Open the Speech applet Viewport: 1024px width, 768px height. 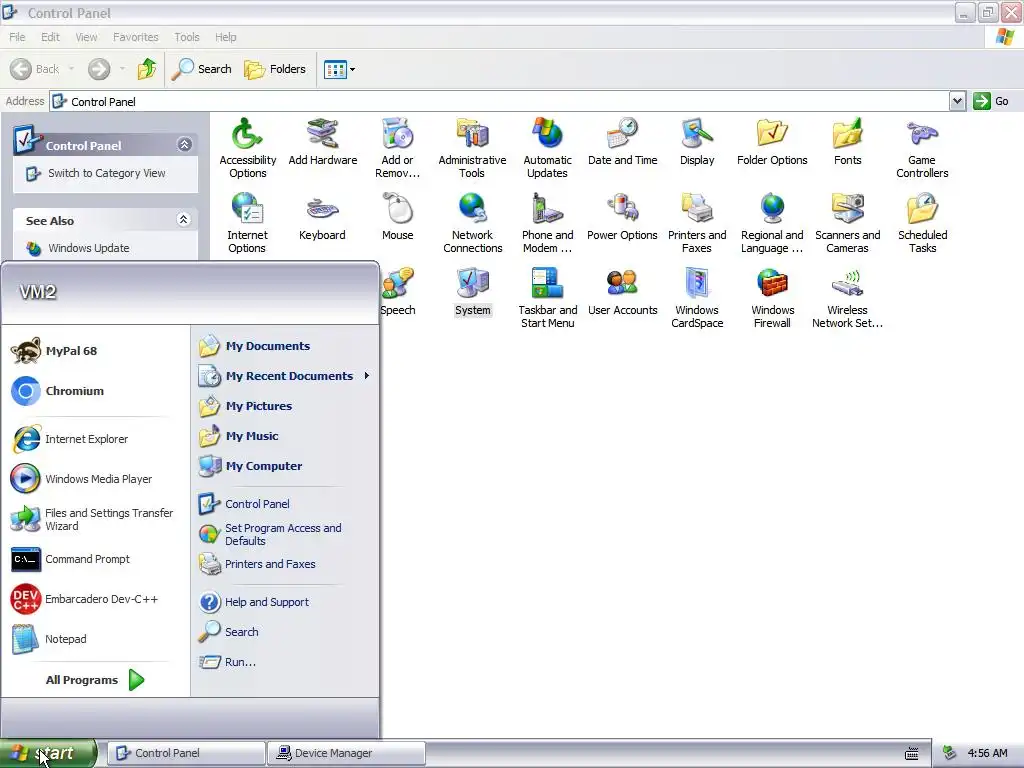[x=397, y=292]
